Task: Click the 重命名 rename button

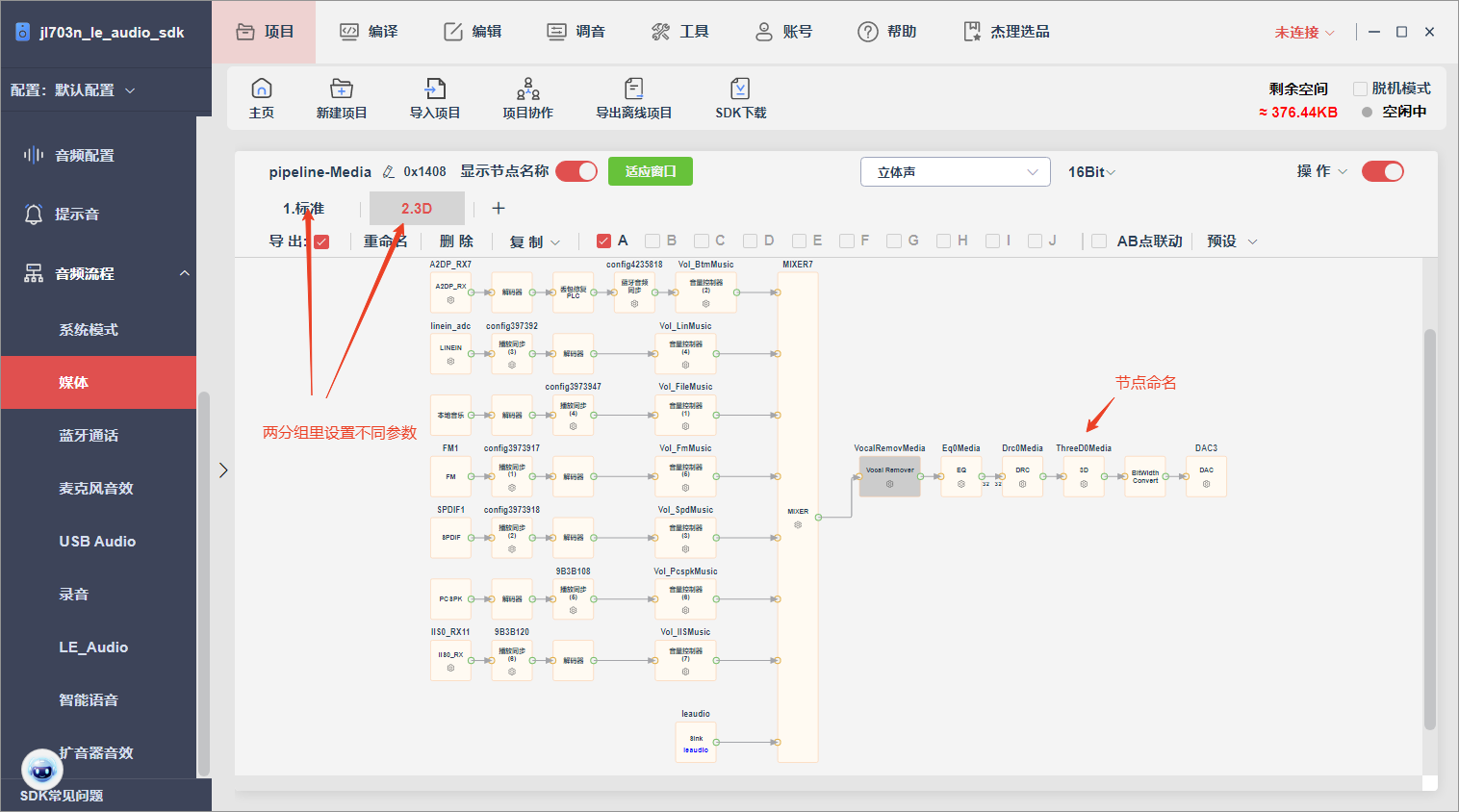Action: (x=385, y=241)
